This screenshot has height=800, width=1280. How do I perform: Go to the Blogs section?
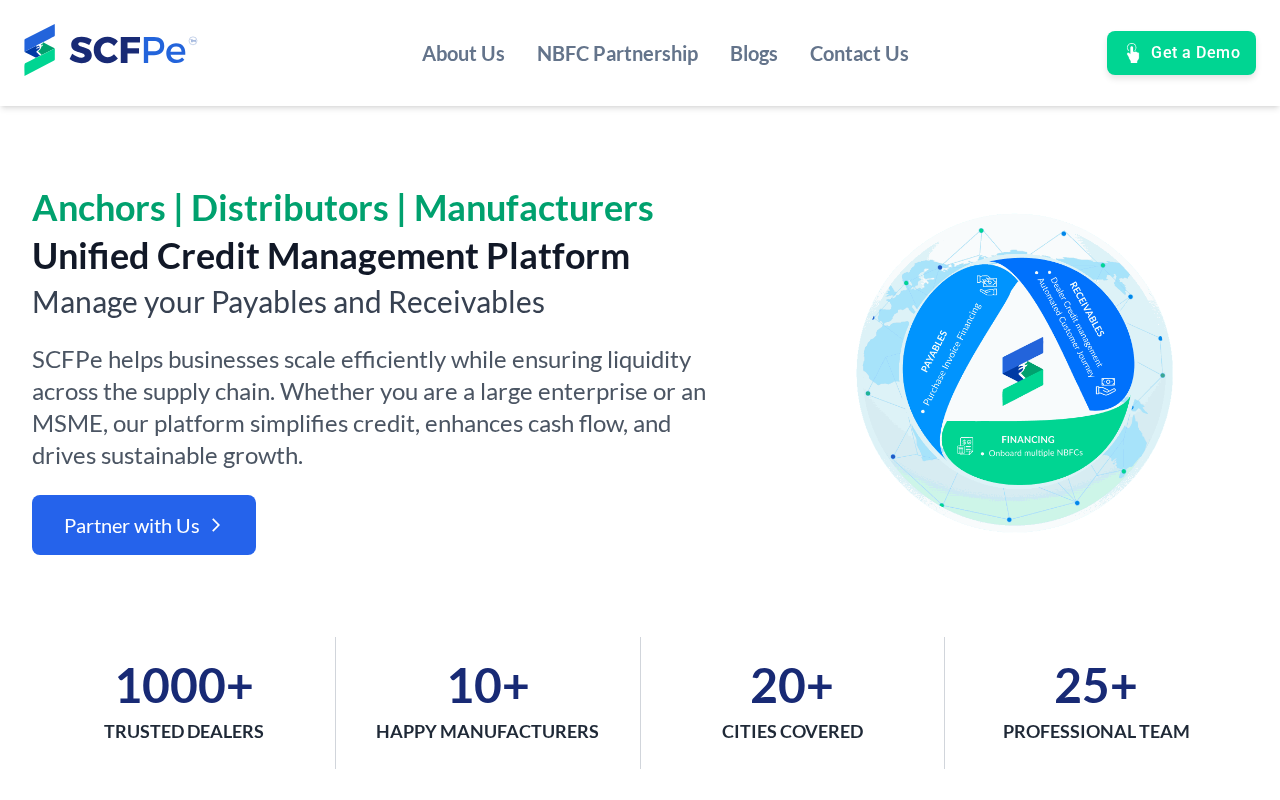(x=753, y=53)
